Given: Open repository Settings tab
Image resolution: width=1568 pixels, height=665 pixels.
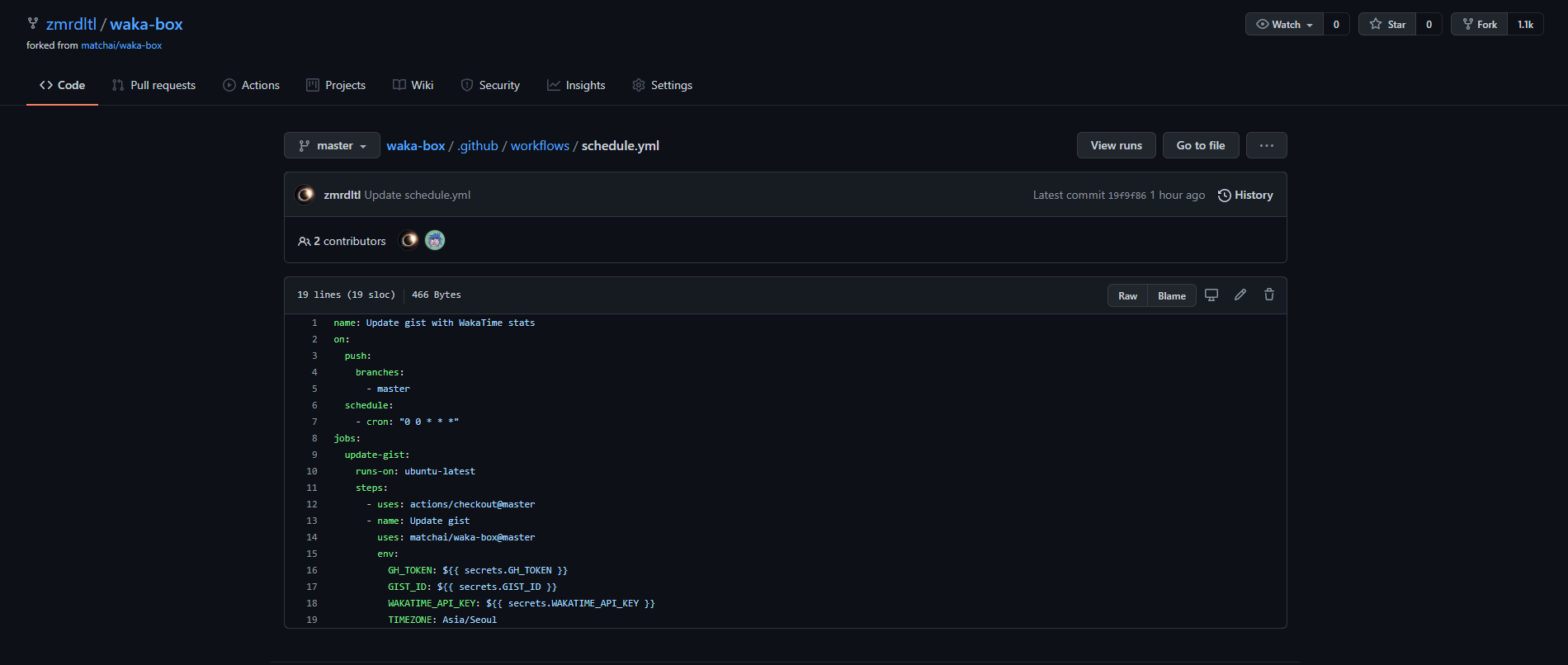Looking at the screenshot, I should point(662,85).
